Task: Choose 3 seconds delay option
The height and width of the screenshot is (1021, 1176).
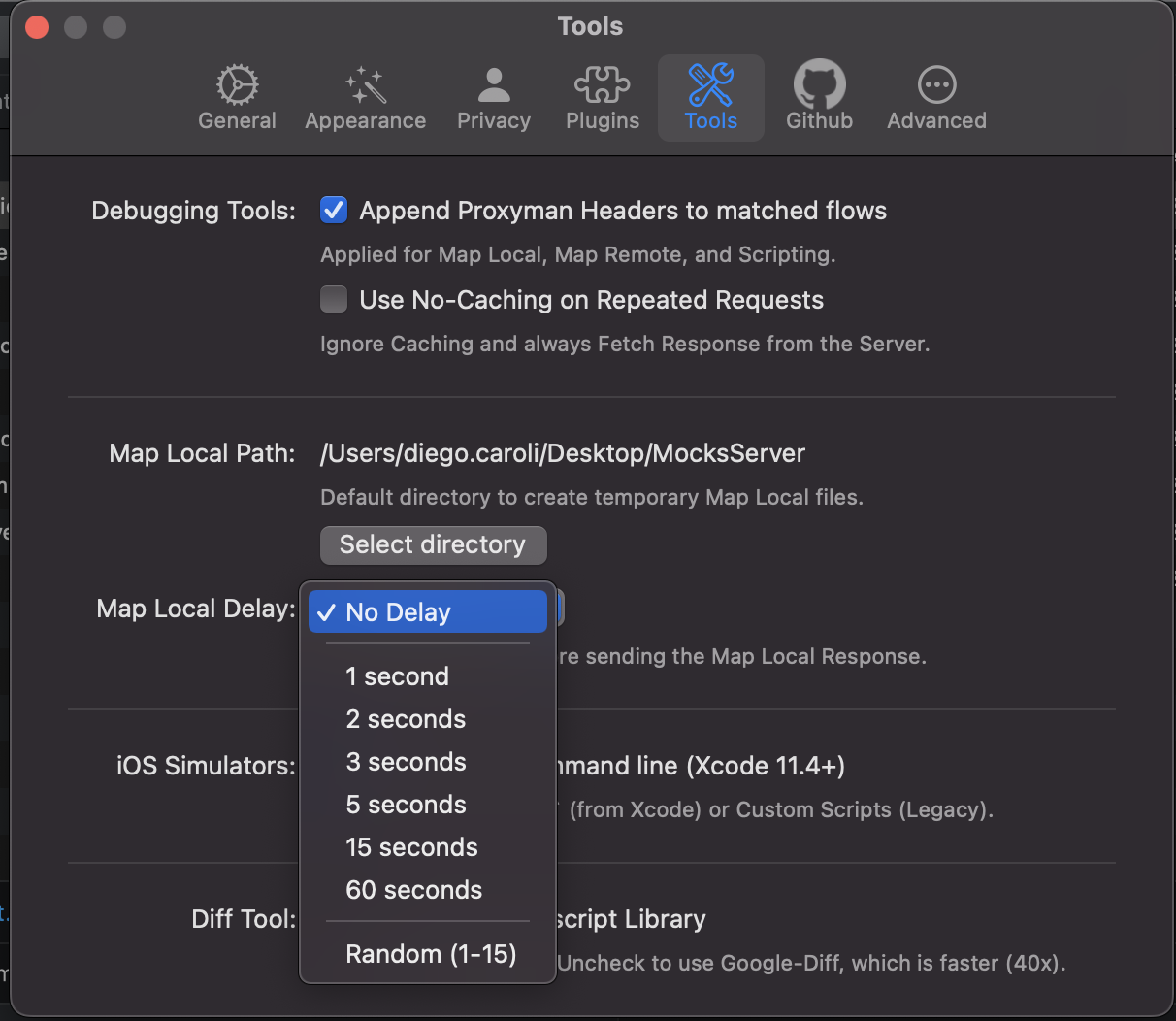Action: coord(428,762)
